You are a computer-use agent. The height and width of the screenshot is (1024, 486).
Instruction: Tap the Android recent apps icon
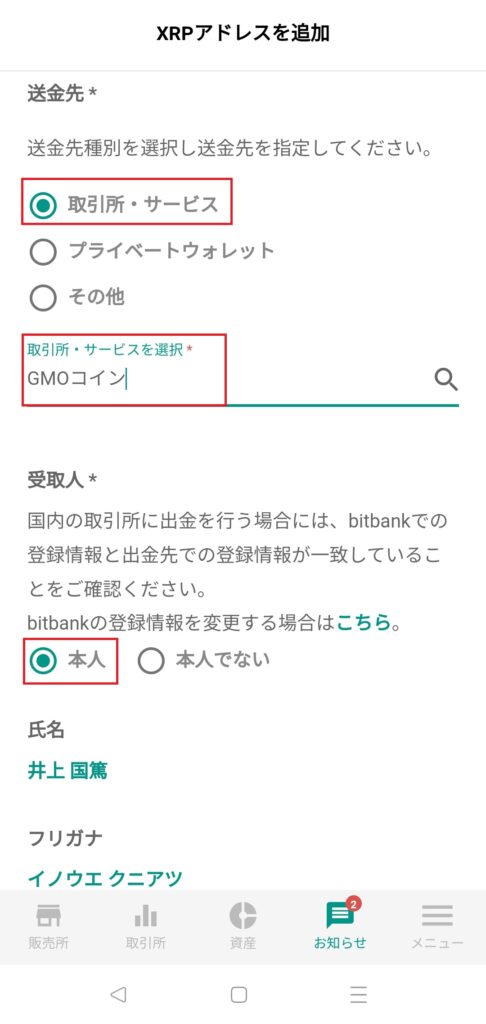coord(358,994)
